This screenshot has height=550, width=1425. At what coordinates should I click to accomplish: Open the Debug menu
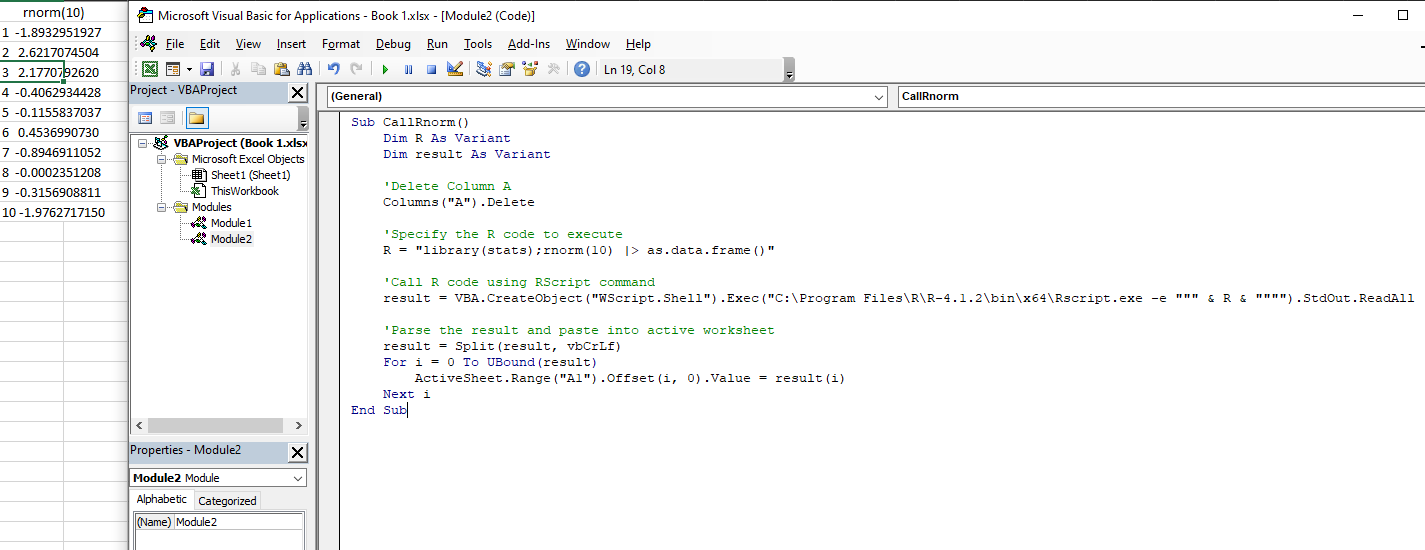click(393, 44)
